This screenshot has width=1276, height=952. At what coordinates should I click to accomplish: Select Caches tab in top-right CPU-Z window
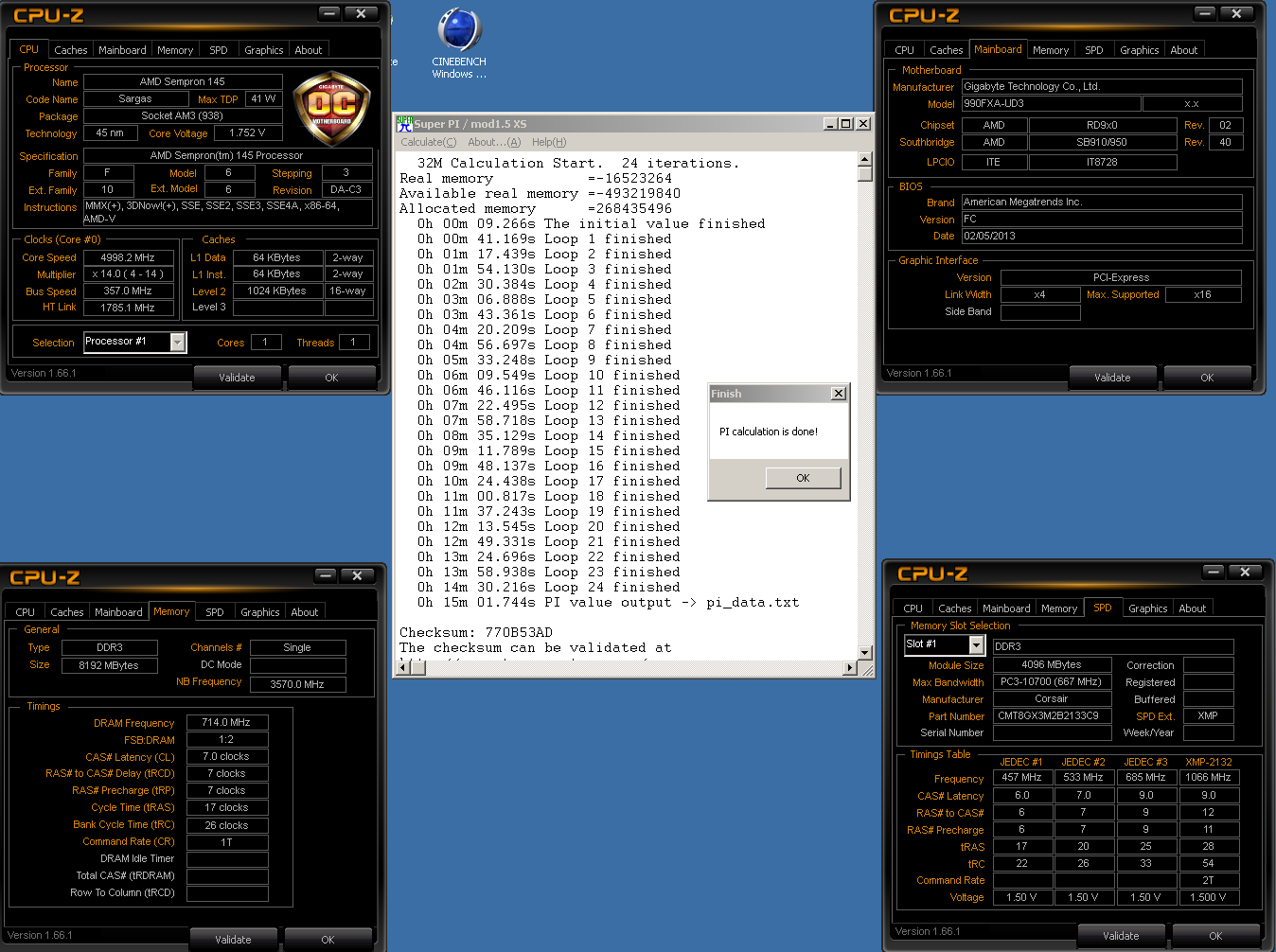click(946, 50)
